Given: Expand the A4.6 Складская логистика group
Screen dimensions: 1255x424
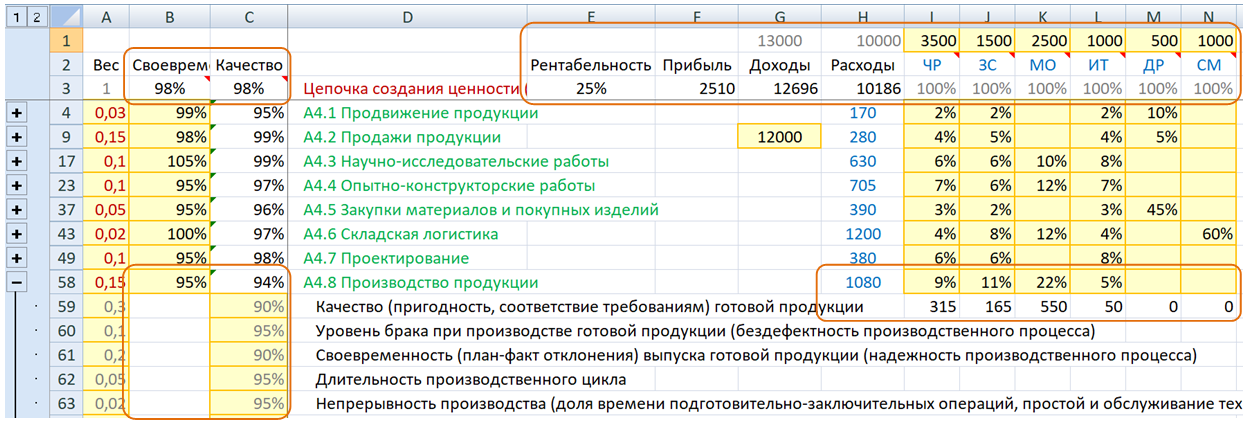Looking at the screenshot, I should click(x=17, y=234).
